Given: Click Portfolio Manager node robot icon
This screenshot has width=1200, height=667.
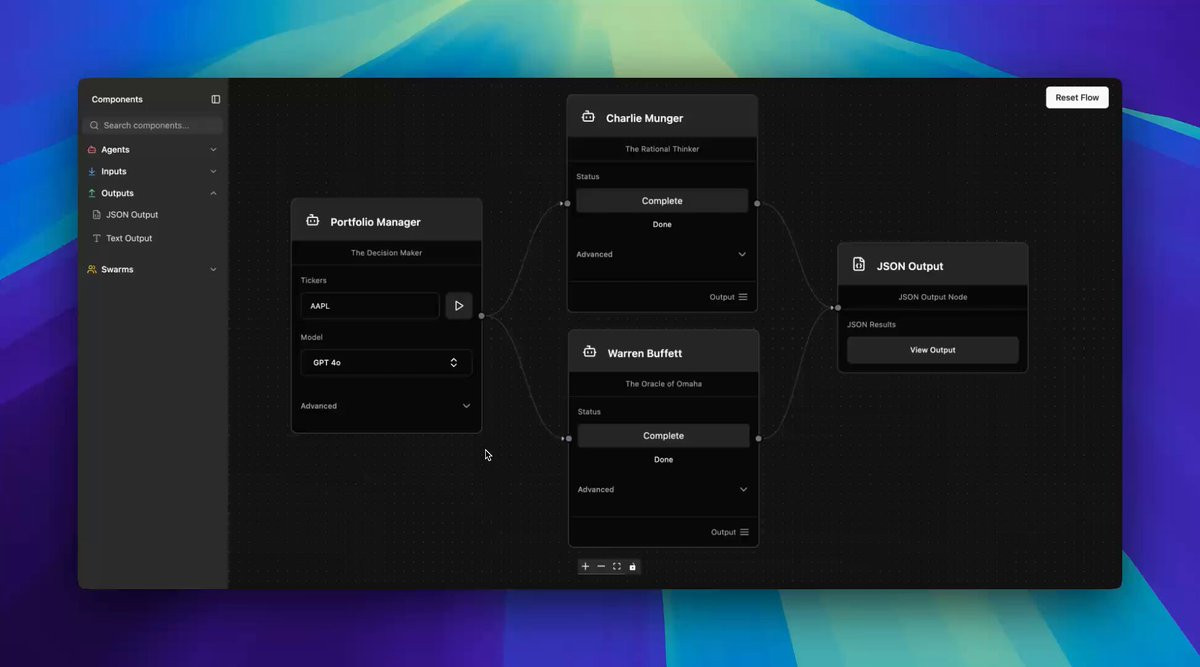Looking at the screenshot, I should pyautogui.click(x=312, y=221).
